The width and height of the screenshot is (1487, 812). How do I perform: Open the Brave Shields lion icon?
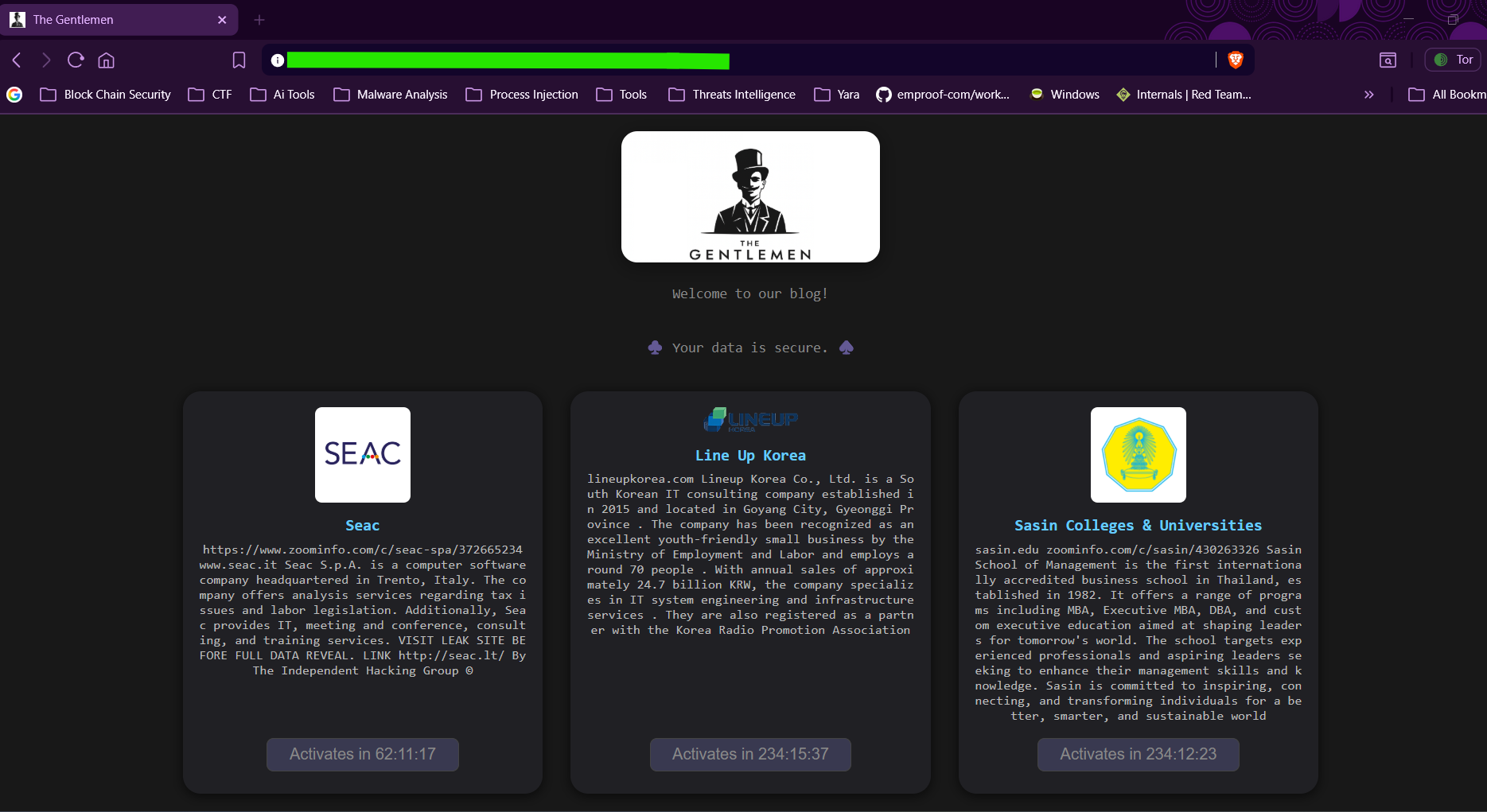pos(1236,60)
